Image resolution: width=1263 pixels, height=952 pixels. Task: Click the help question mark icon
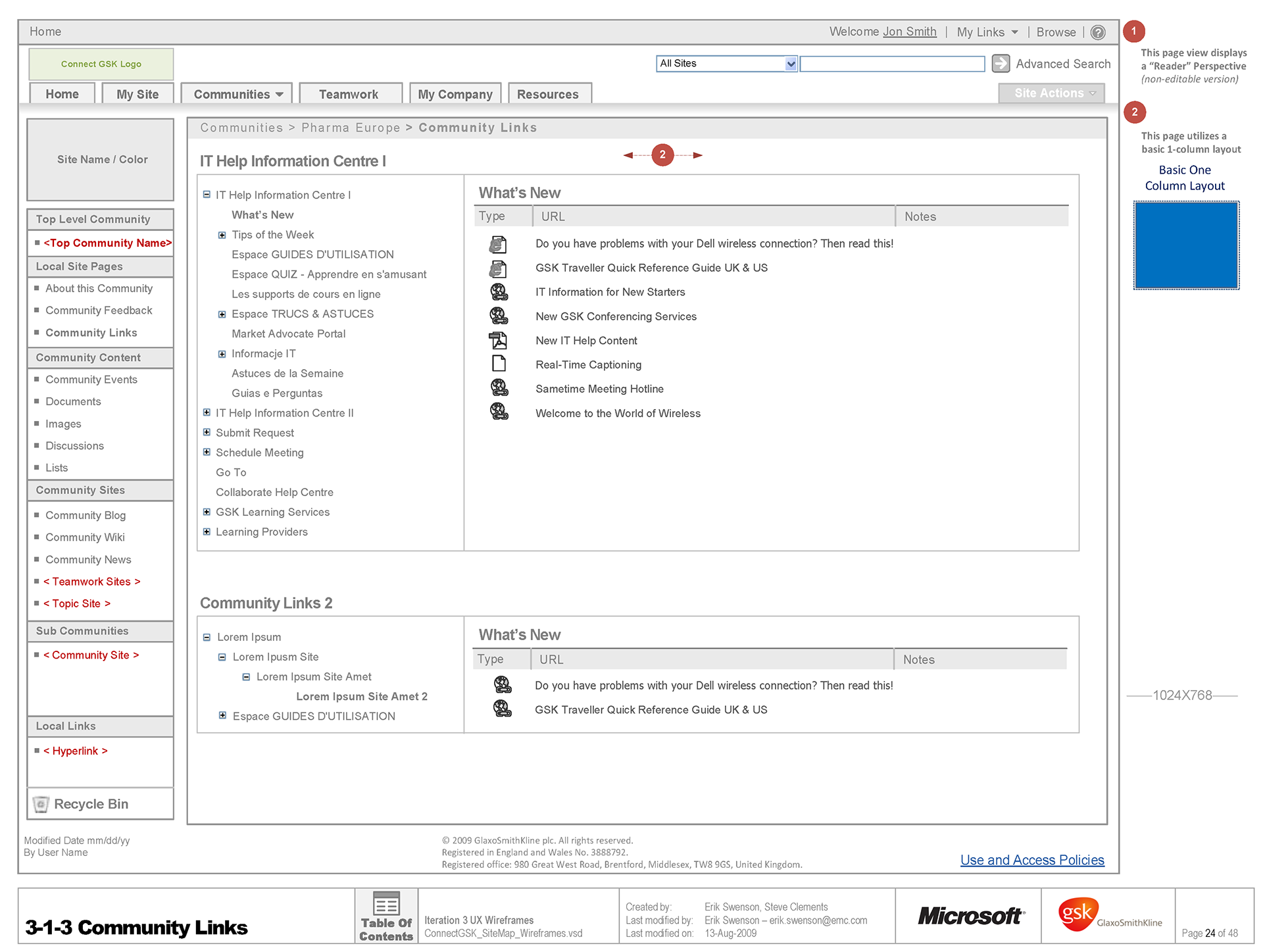pyautogui.click(x=1097, y=32)
